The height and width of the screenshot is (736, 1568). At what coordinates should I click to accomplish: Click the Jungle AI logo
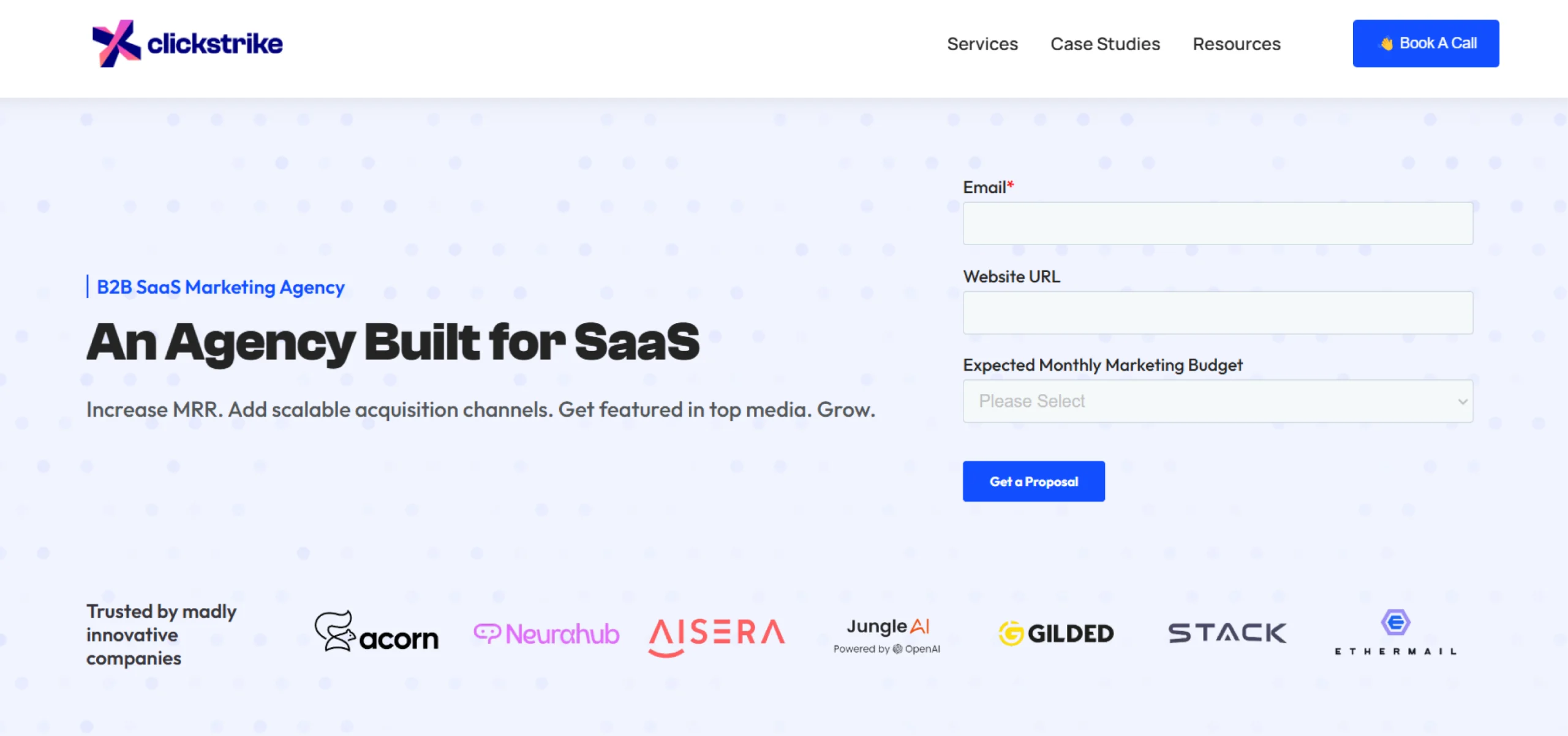tap(887, 636)
